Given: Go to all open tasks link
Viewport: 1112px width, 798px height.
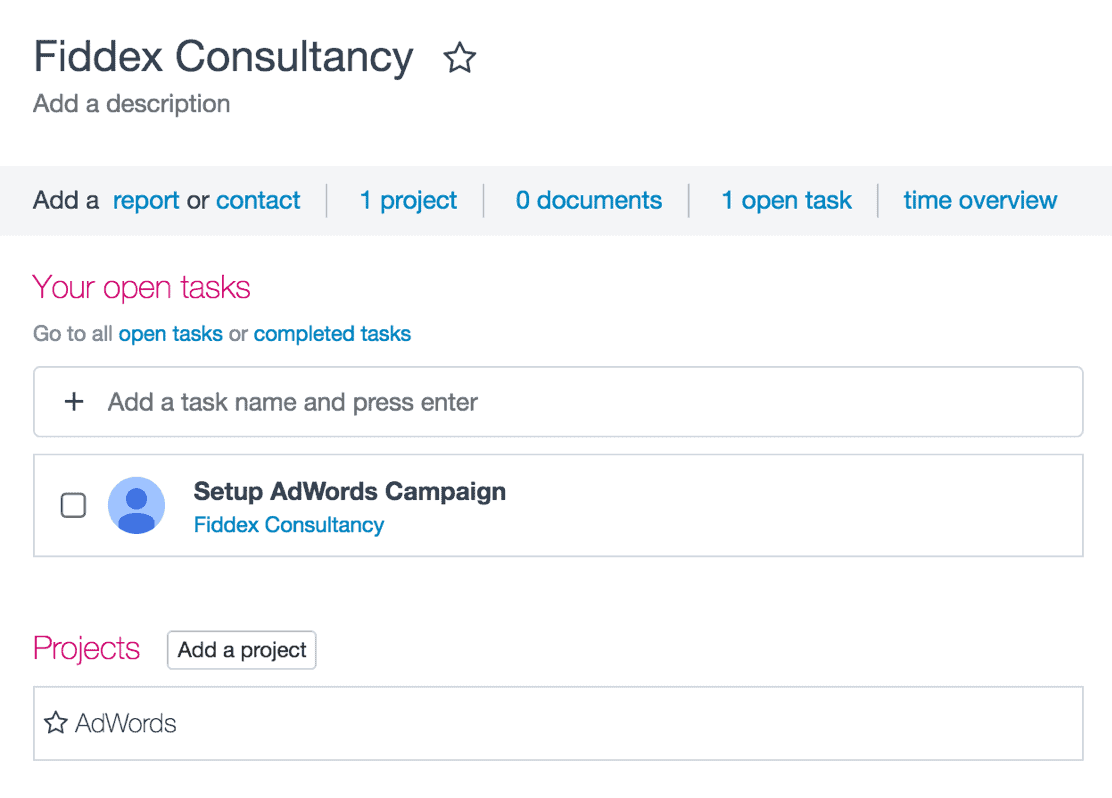Looking at the screenshot, I should point(170,334).
